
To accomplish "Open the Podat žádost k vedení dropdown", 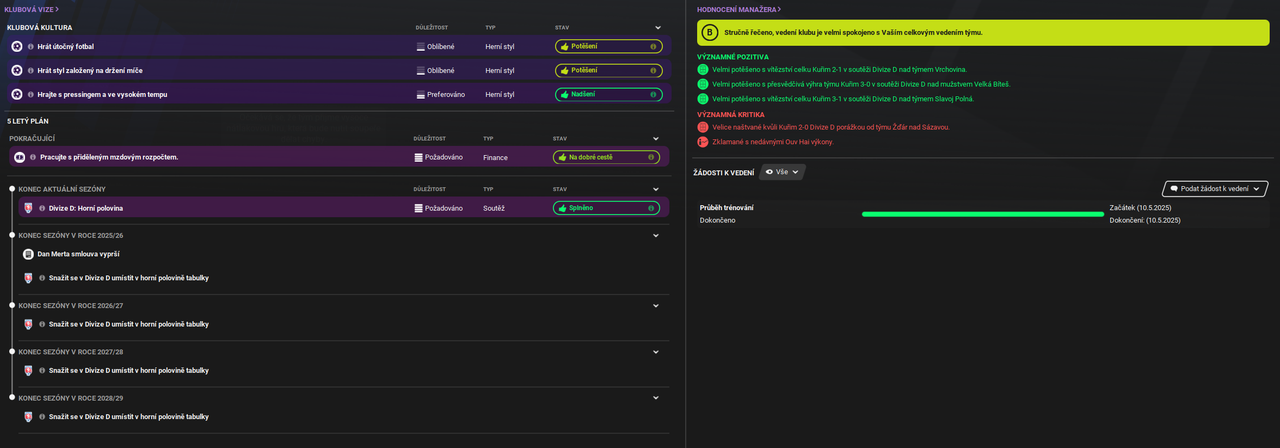I will (x=1215, y=188).
